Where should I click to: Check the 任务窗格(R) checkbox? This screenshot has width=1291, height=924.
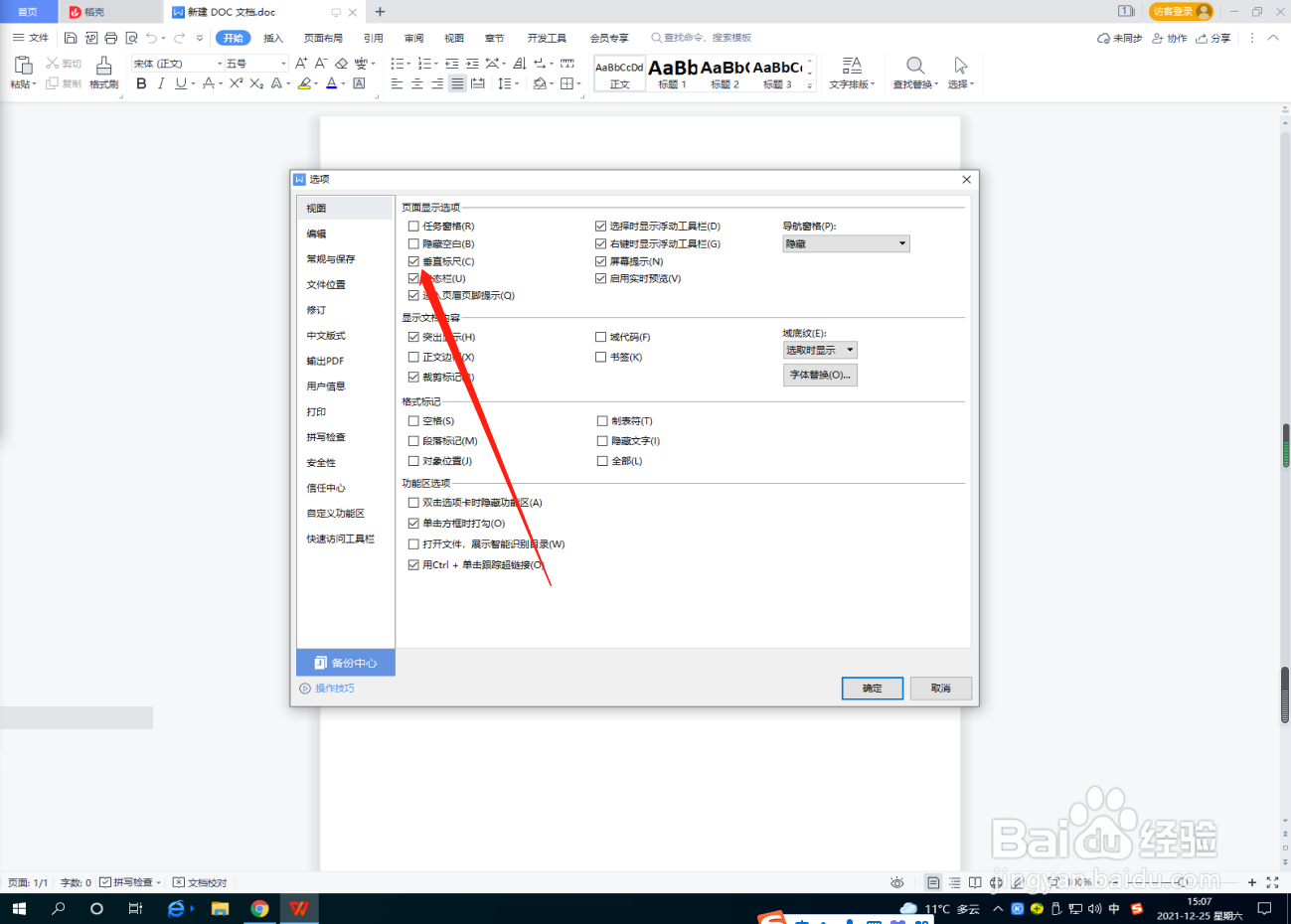pyautogui.click(x=413, y=227)
